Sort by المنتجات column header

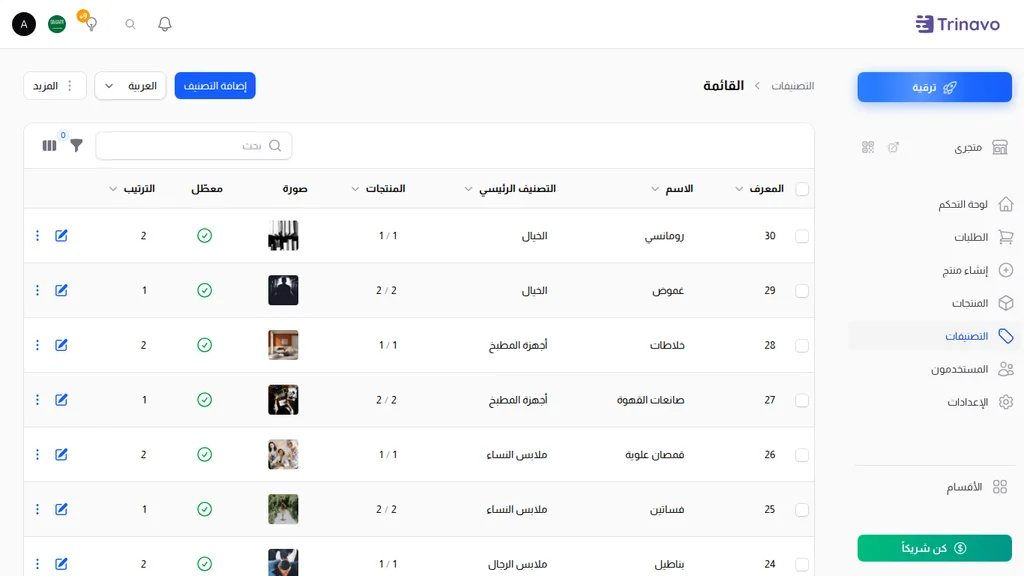click(x=378, y=189)
